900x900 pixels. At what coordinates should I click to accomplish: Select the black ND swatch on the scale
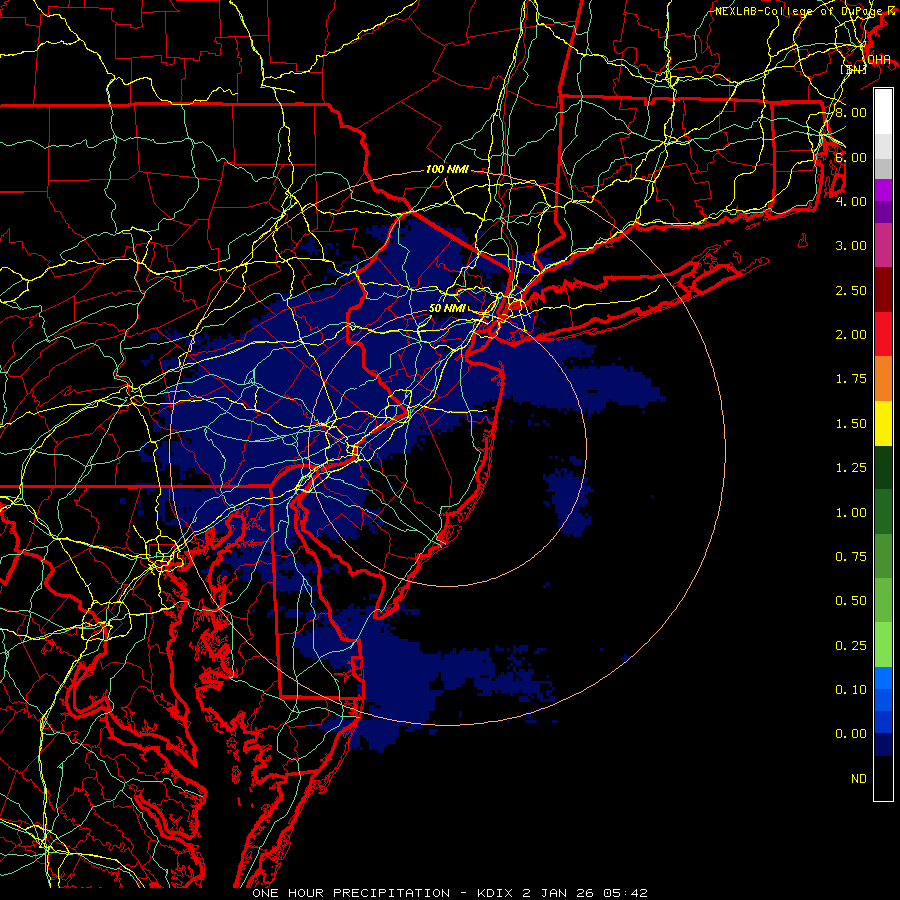click(x=883, y=778)
